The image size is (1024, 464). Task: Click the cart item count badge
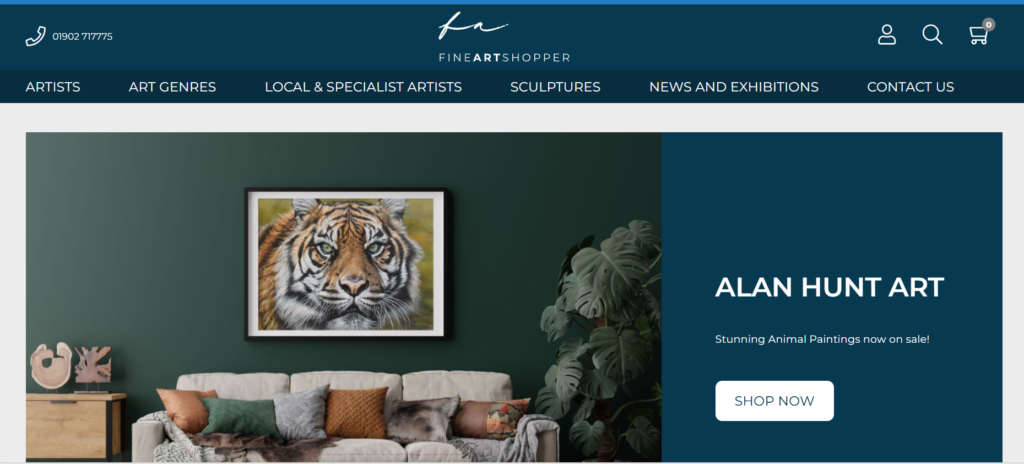[x=989, y=25]
